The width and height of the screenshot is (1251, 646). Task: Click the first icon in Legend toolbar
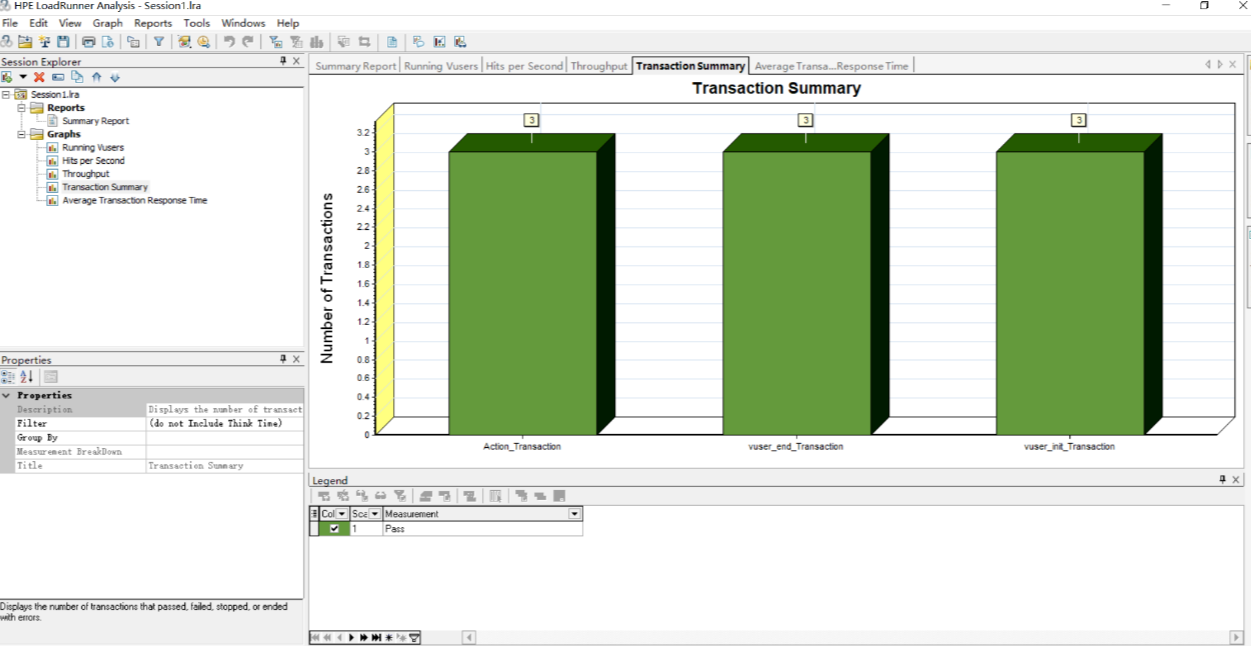point(323,496)
